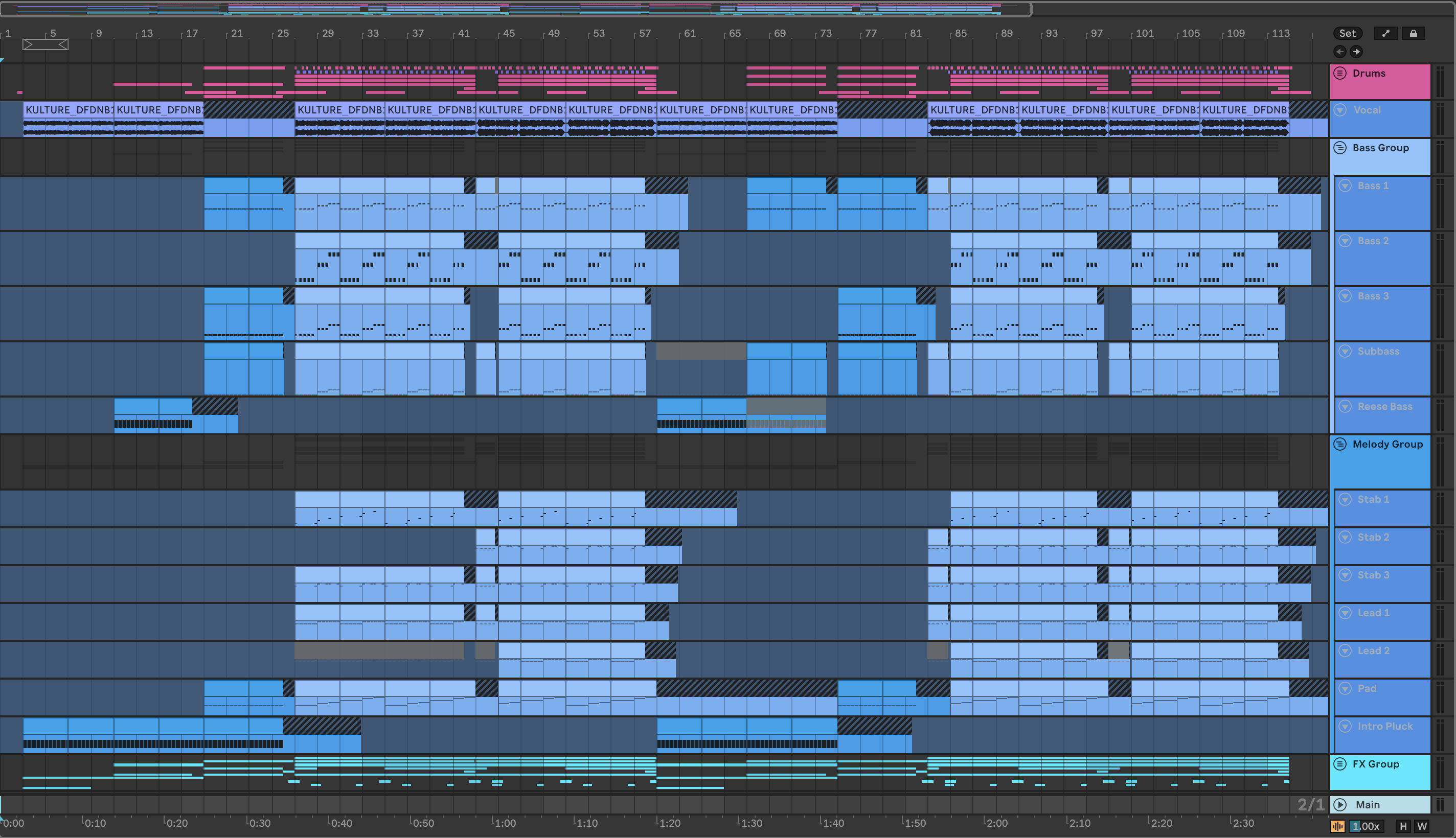Viewport: 1456px width, 838px height.
Task: Click the lock envelopes icon
Action: [x=1413, y=33]
